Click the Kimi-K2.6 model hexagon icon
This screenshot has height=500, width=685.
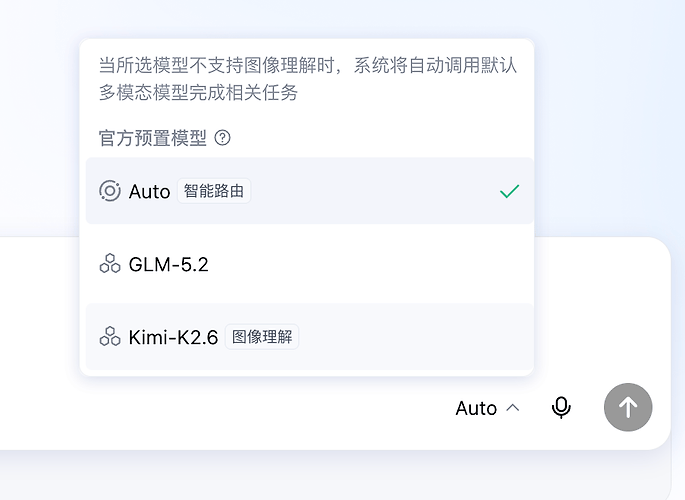coord(110,337)
